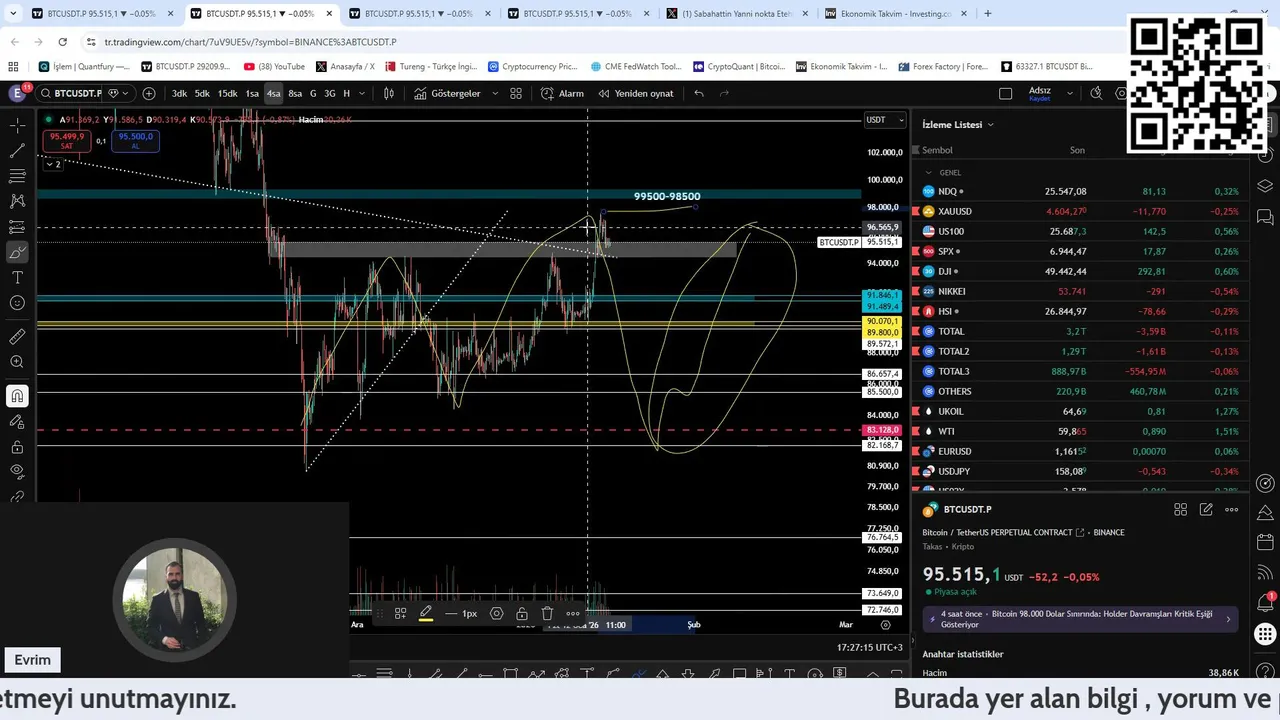Undo the last chart action
Viewport: 1280px width, 720px height.
699,93
